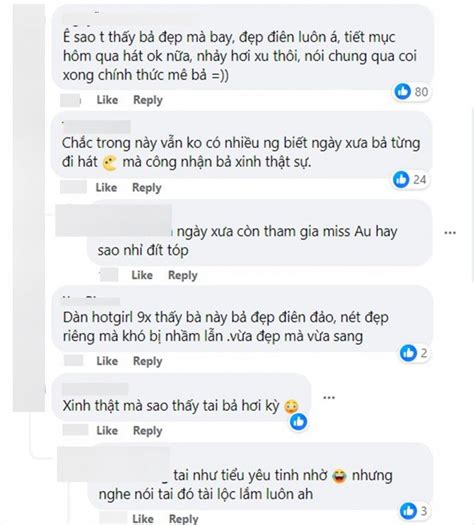Like the 'Ê sao t thấy bả đẹp' comment
Screen dimensions: 474x525
pos(107,100)
